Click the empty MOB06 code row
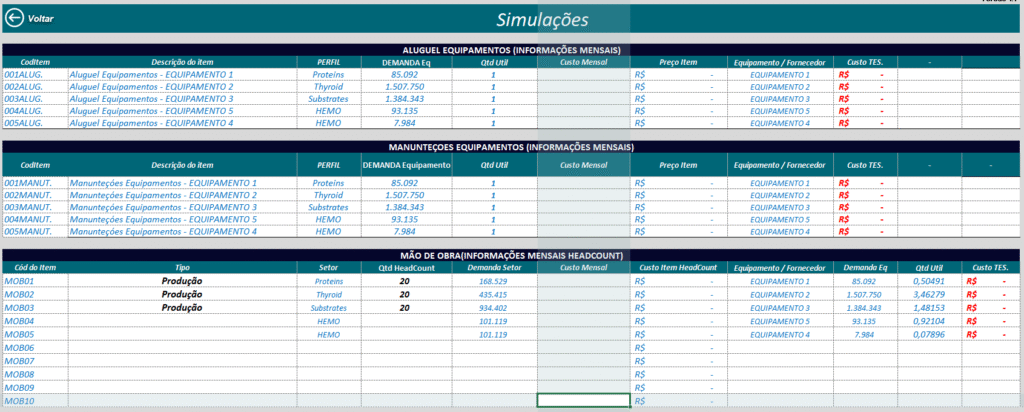Screen dimensions: 1024x412 (x=19, y=347)
